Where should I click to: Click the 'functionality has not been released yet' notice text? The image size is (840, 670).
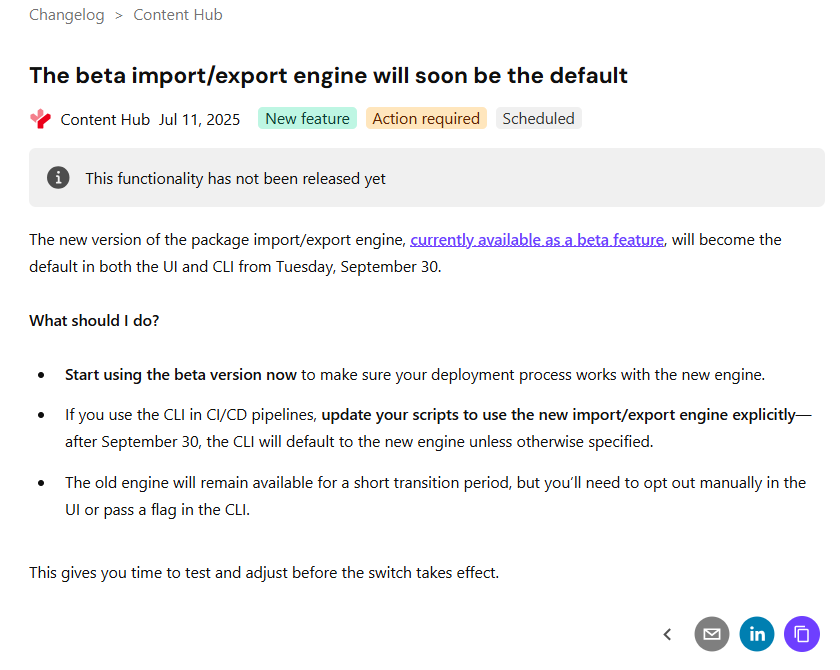point(235,178)
